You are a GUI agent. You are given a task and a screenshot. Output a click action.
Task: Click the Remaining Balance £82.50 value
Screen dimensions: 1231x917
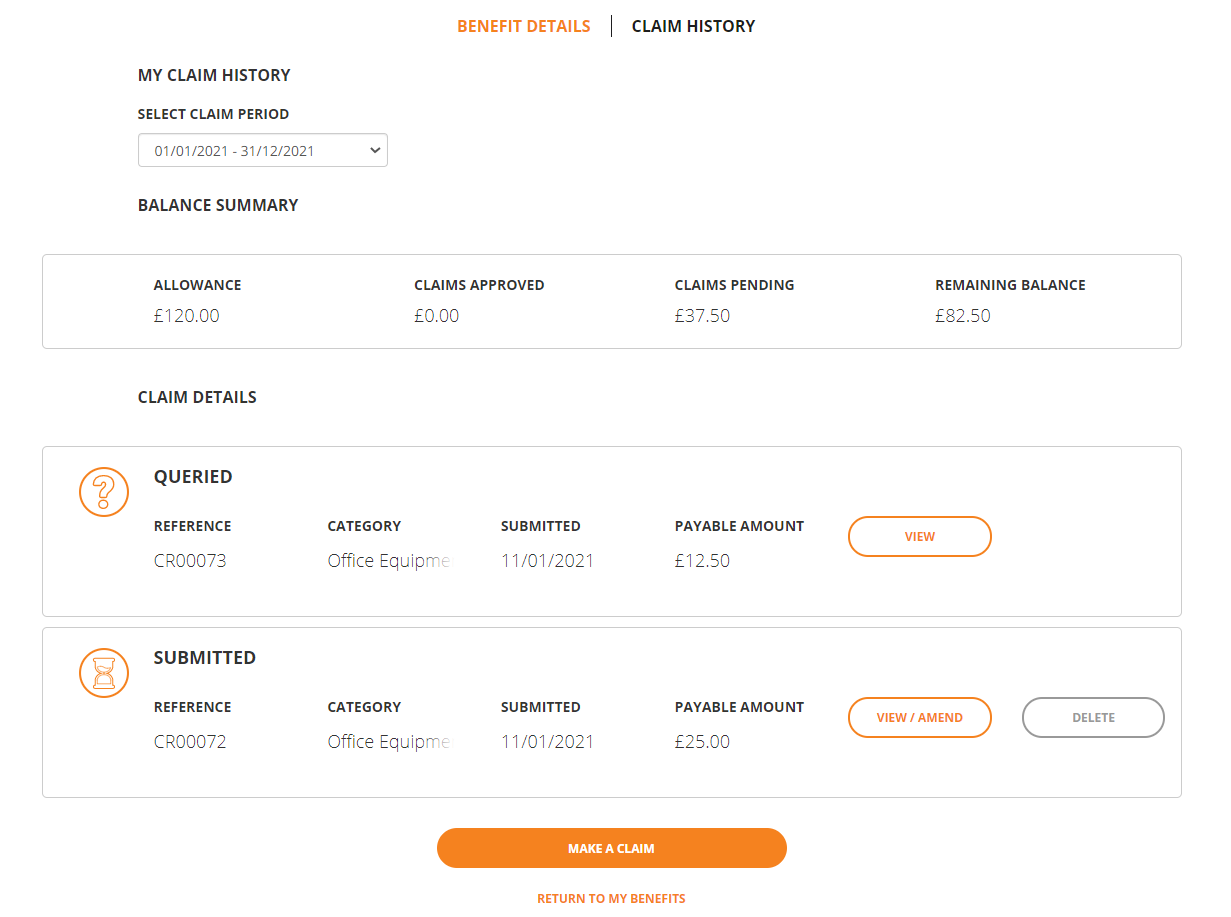coord(963,316)
